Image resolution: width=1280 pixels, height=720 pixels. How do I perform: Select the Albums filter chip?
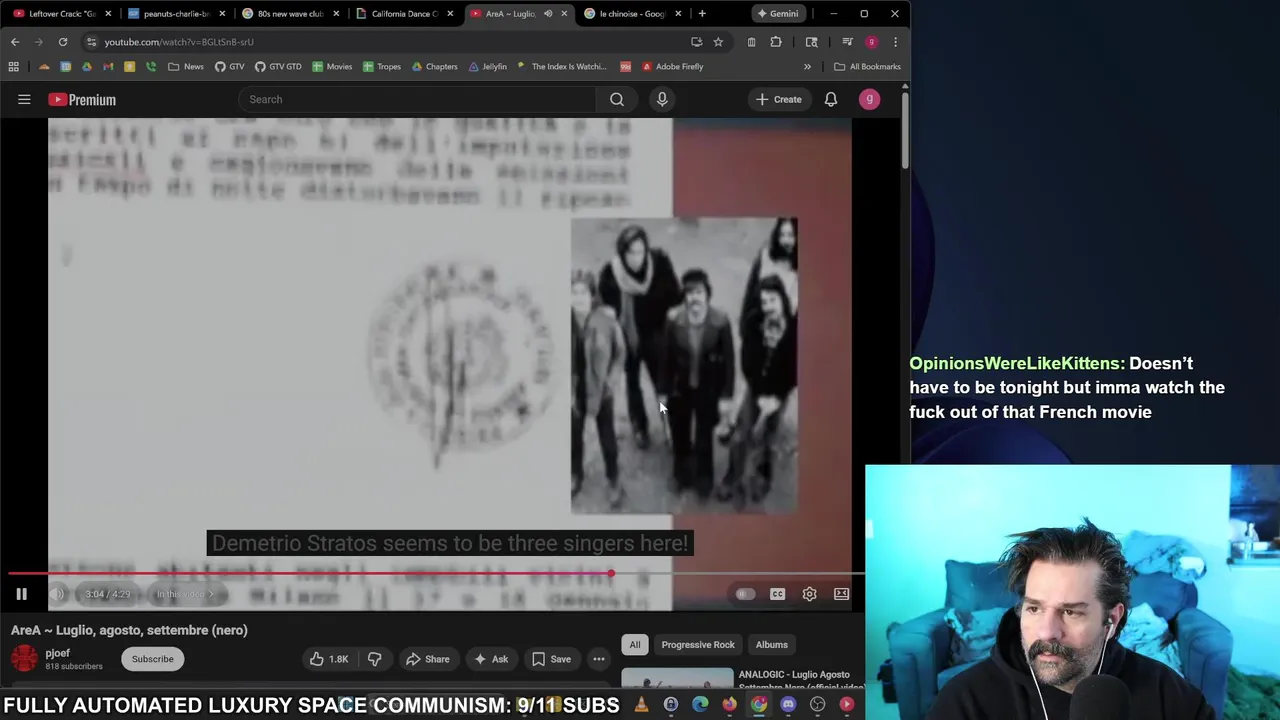click(x=772, y=645)
